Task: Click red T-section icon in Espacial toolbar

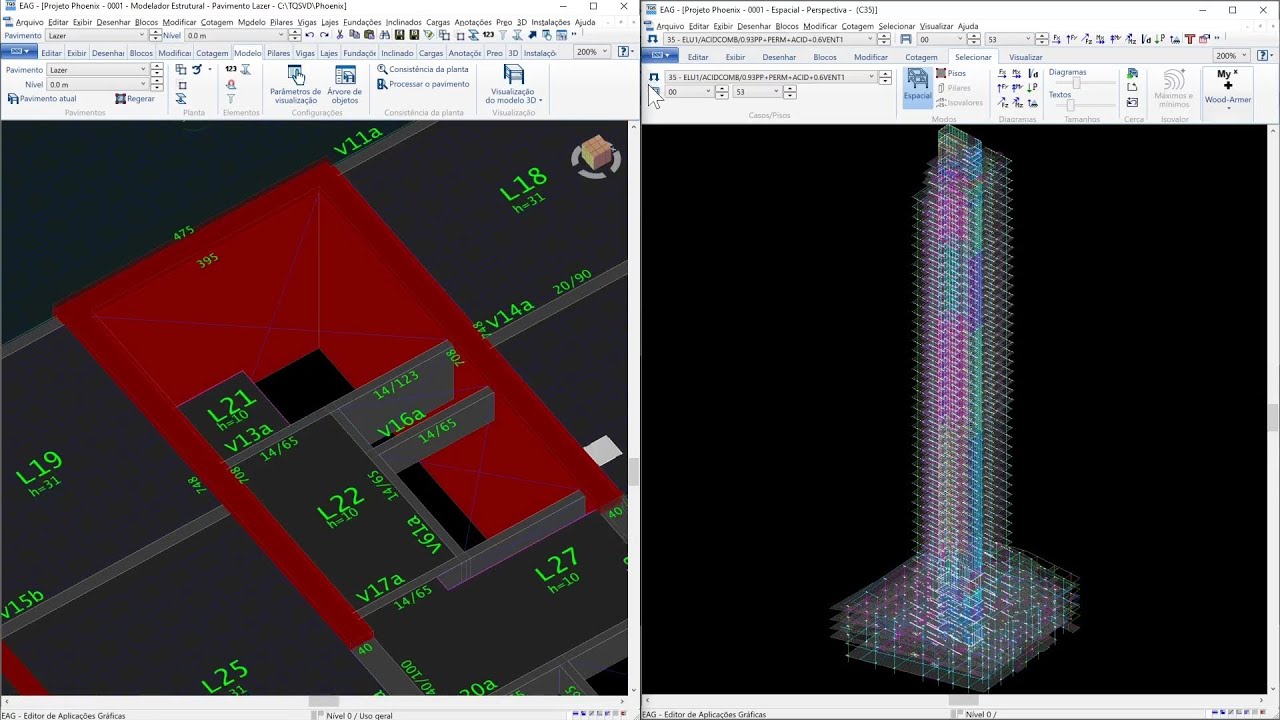Action: [x=1190, y=39]
